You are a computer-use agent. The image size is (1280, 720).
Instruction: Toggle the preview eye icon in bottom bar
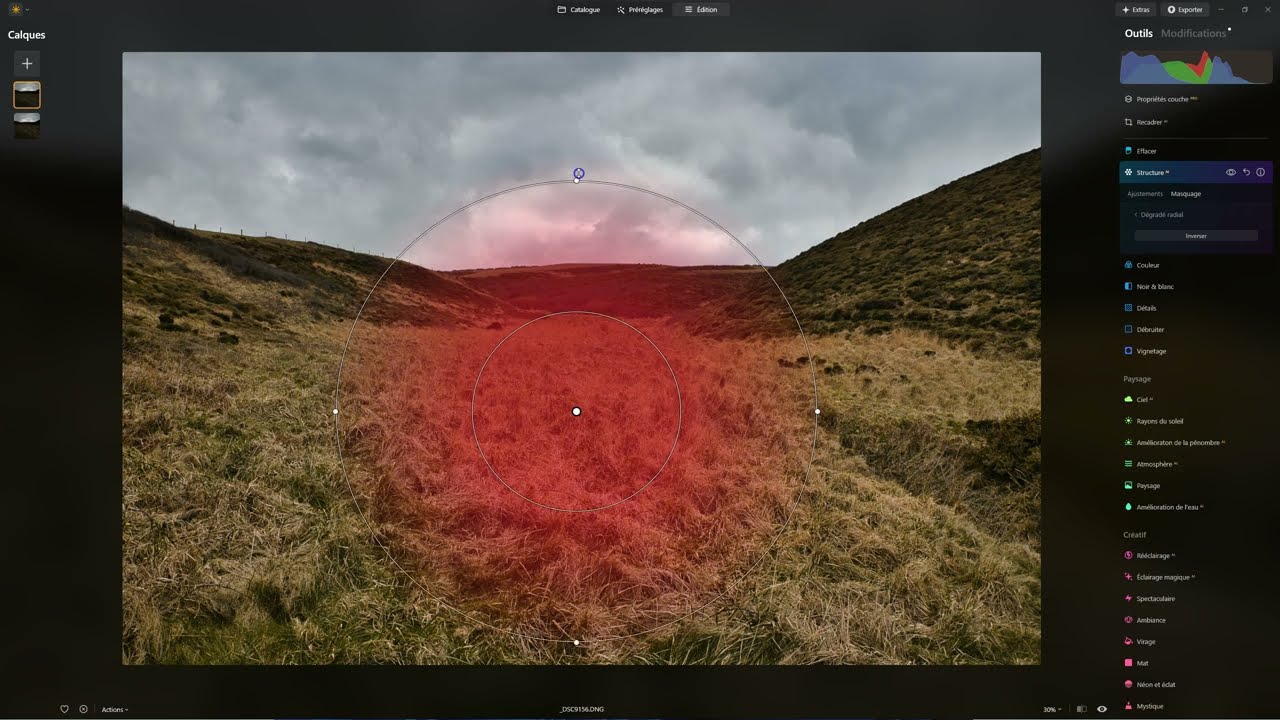pyautogui.click(x=1102, y=709)
